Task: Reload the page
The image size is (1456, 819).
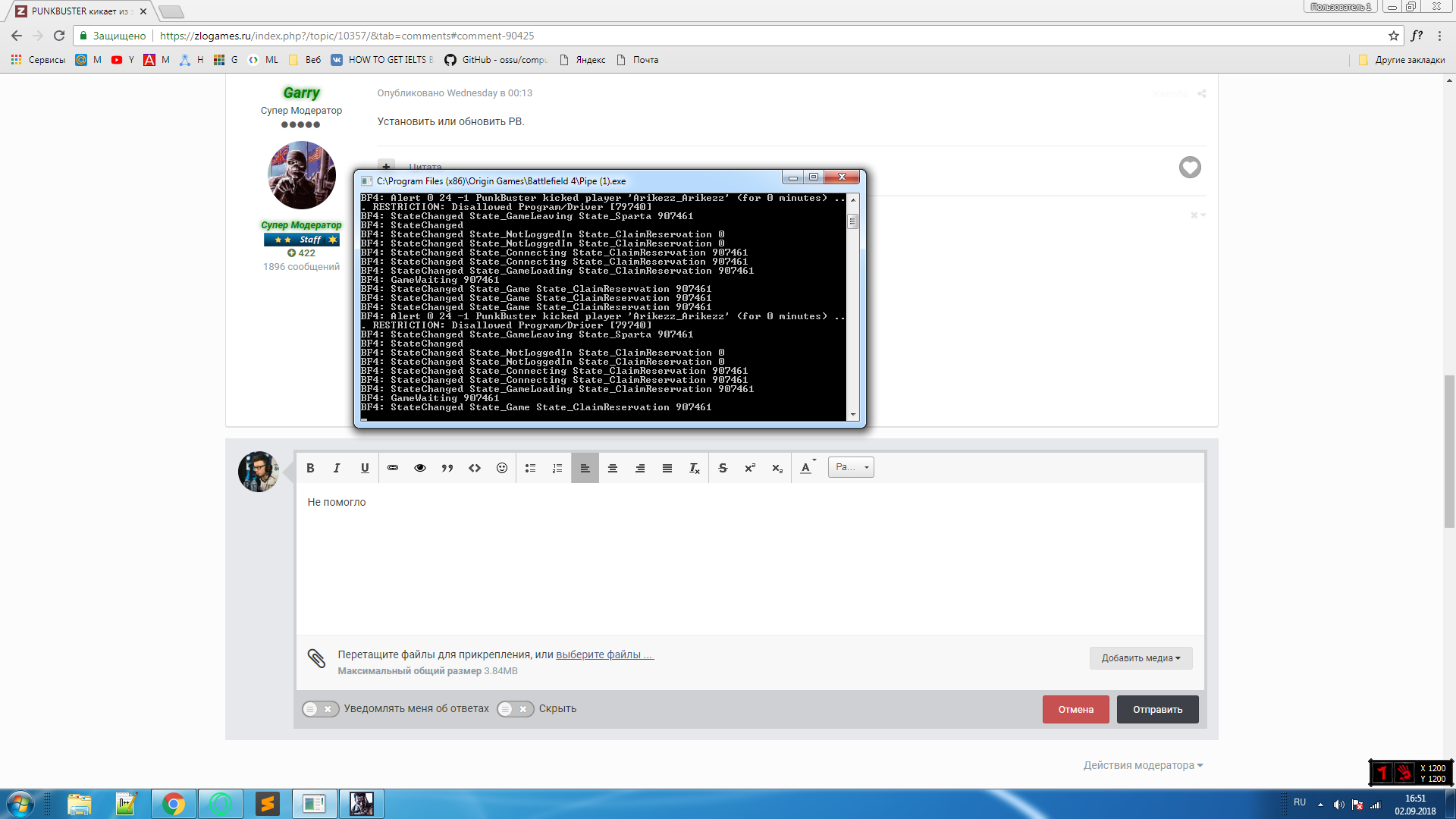Action: coord(59,36)
